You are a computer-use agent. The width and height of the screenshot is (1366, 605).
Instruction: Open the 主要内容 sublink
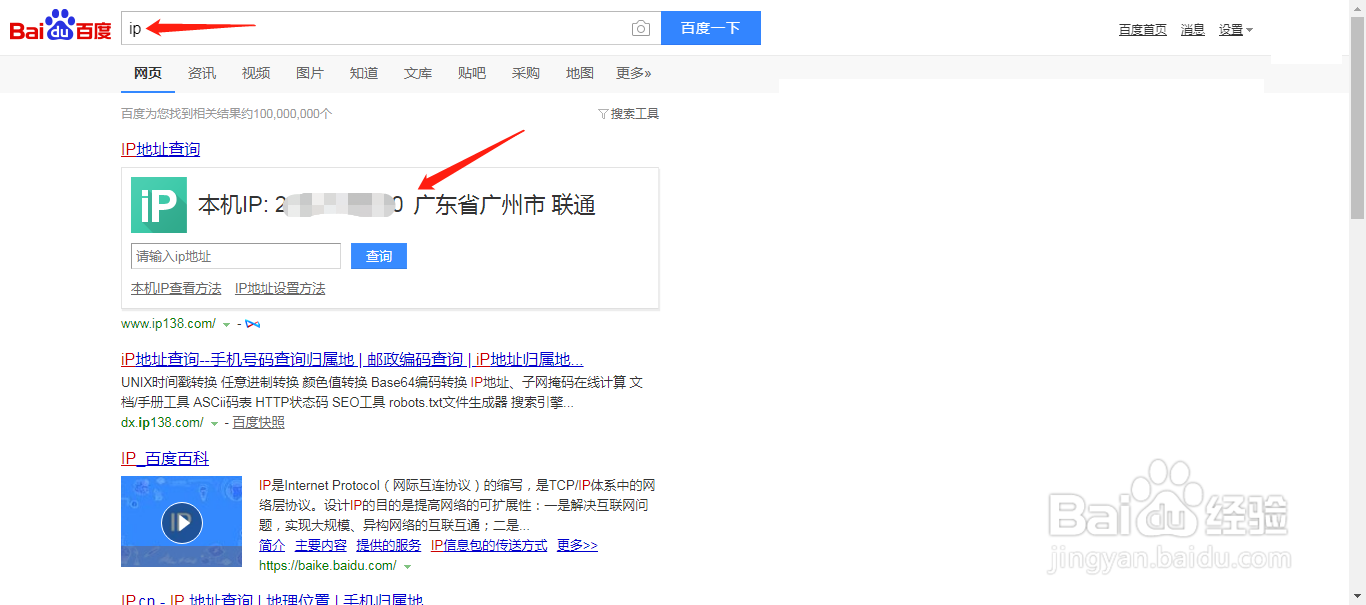coord(321,545)
